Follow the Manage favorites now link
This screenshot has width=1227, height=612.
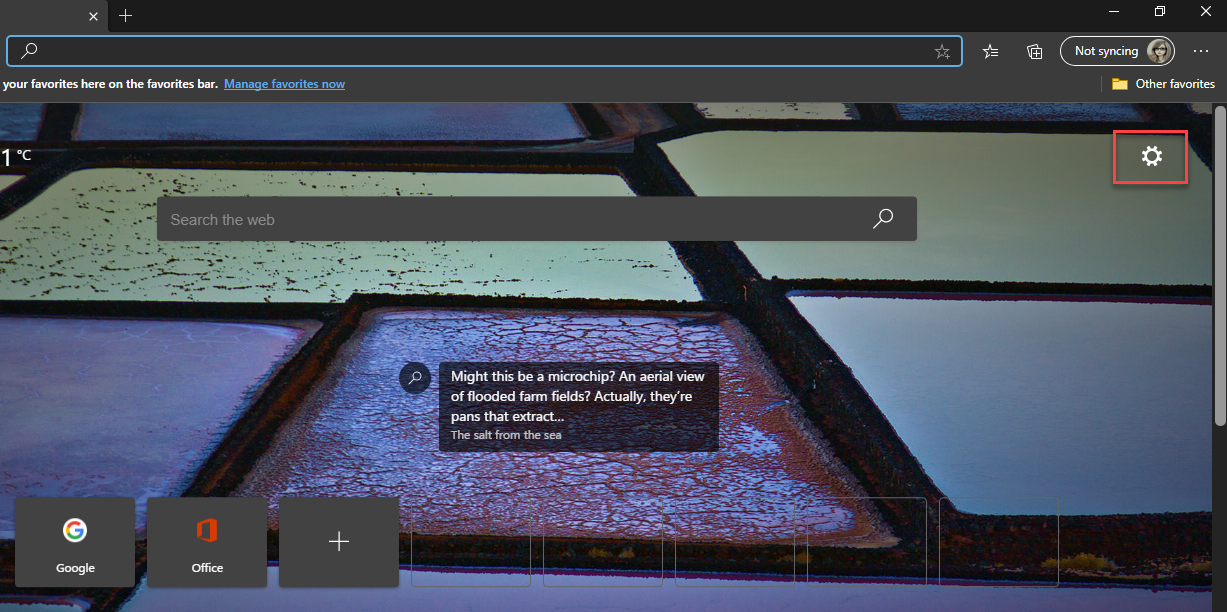point(284,84)
